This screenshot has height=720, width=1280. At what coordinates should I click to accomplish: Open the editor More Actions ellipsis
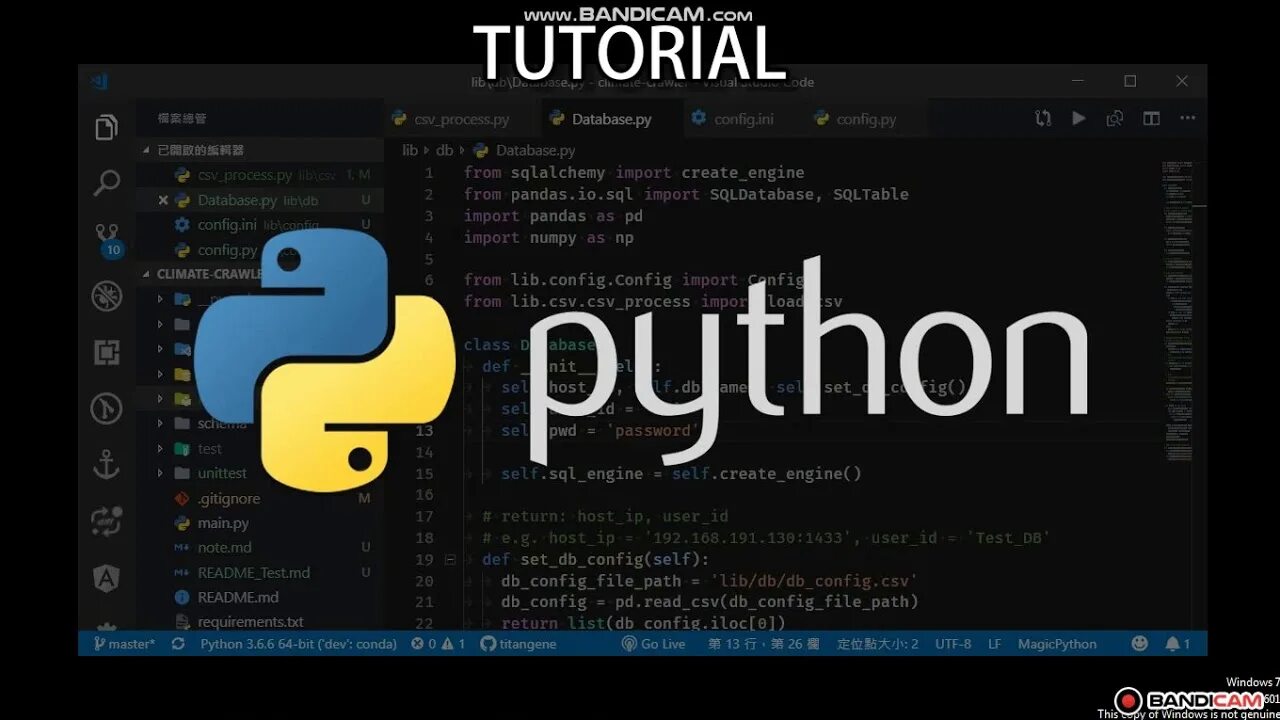pos(1188,118)
